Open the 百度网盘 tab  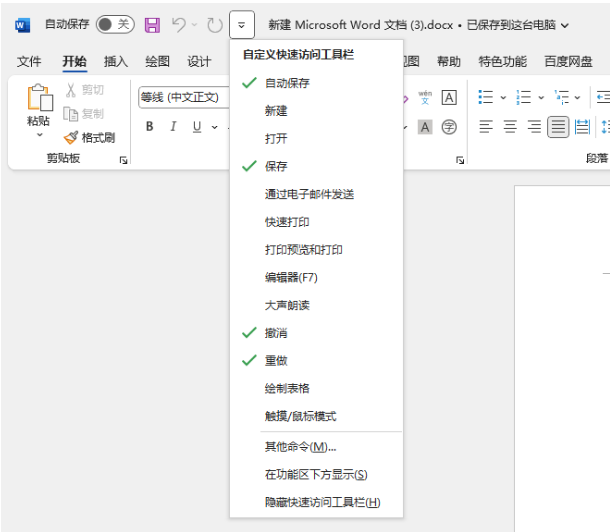[x=568, y=61]
